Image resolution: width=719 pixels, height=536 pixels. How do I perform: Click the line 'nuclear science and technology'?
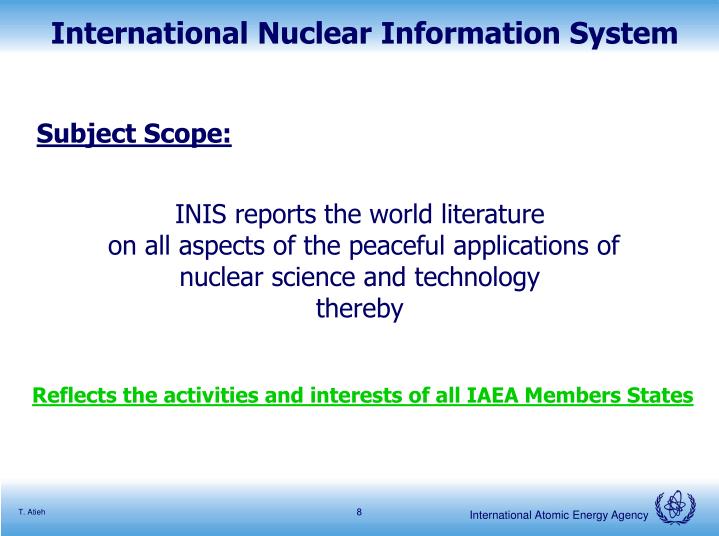click(360, 277)
